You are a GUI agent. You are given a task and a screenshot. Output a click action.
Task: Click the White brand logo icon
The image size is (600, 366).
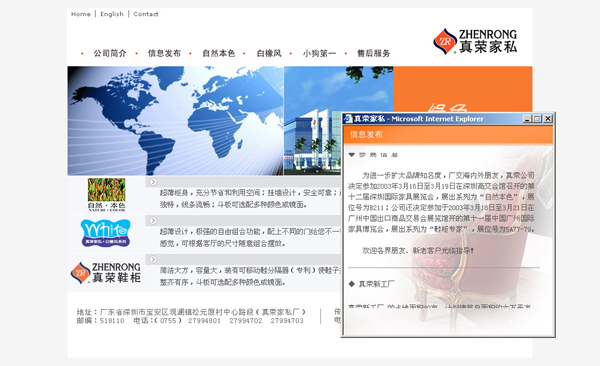tap(106, 233)
